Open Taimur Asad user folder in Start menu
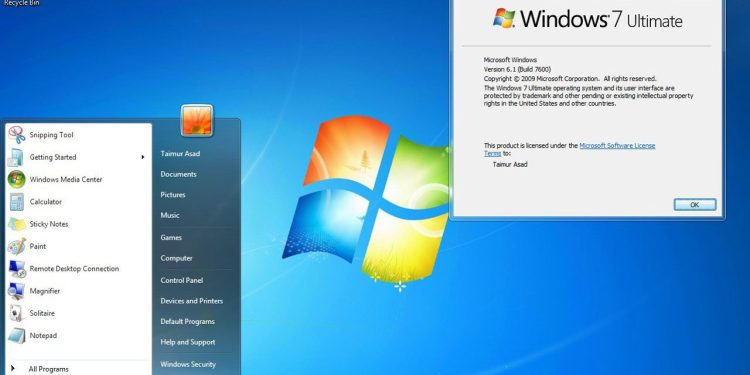The width and height of the screenshot is (750, 375). click(180, 154)
